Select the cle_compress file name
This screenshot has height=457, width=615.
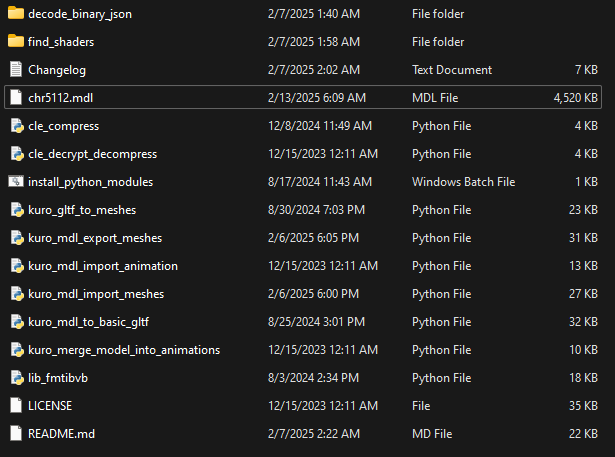pos(64,126)
